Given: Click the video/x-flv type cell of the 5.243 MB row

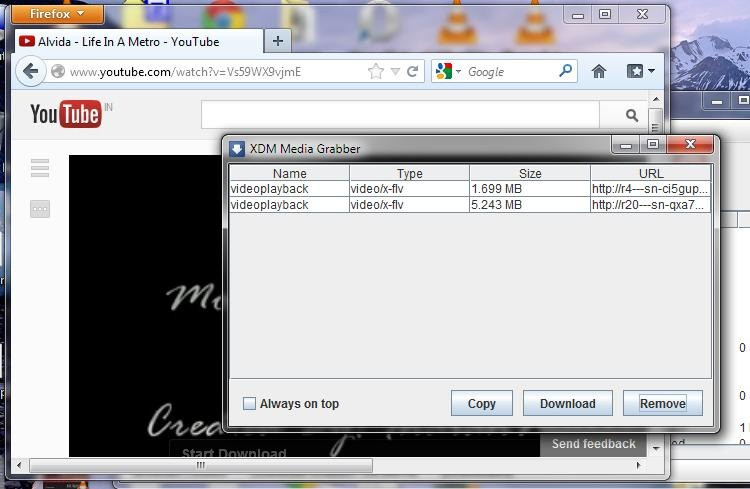Looking at the screenshot, I should pos(409,205).
